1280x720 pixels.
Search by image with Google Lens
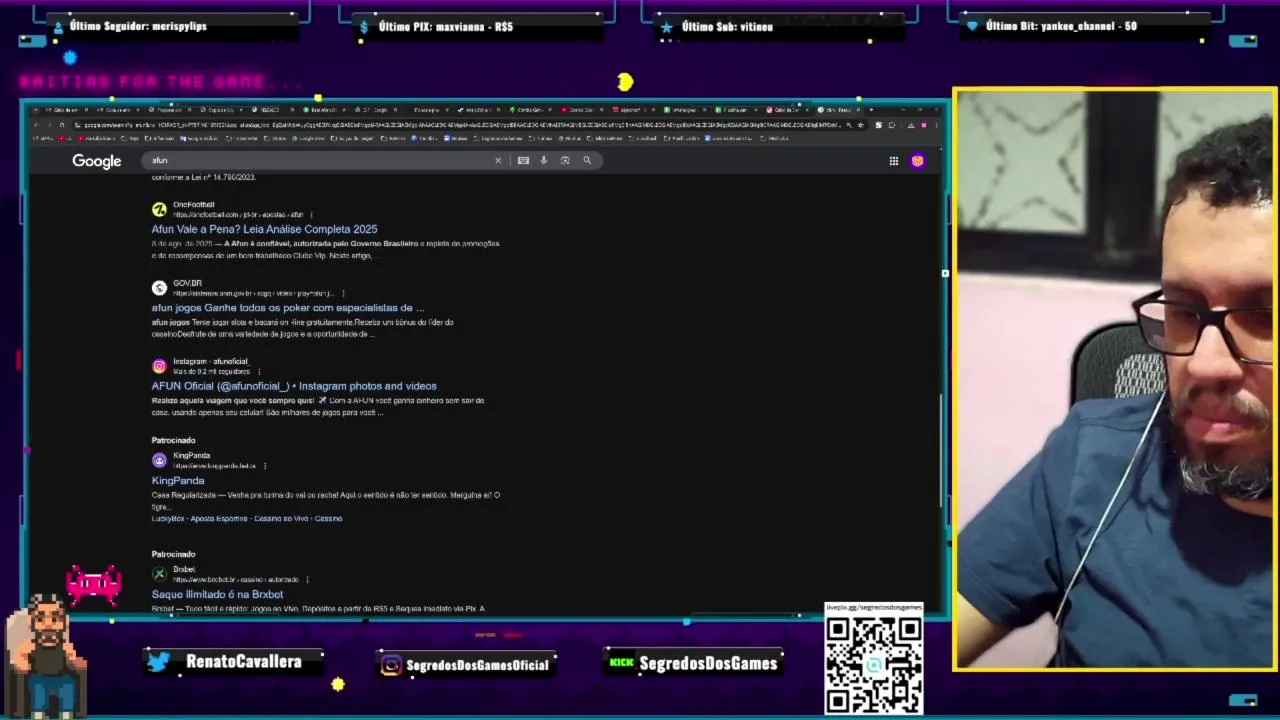pyautogui.click(x=565, y=160)
